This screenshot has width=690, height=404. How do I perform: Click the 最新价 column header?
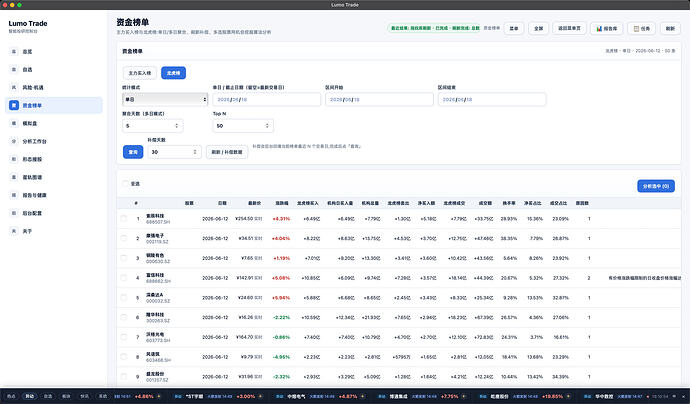pyautogui.click(x=254, y=203)
